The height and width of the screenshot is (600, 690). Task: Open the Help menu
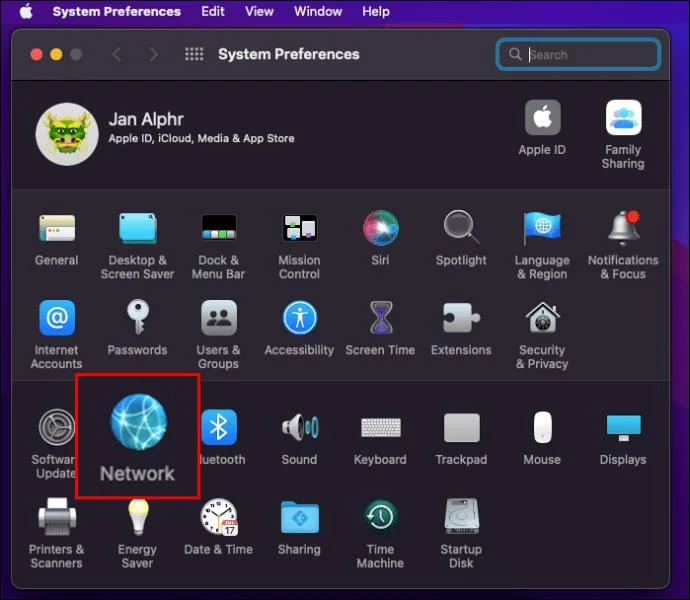tap(376, 11)
